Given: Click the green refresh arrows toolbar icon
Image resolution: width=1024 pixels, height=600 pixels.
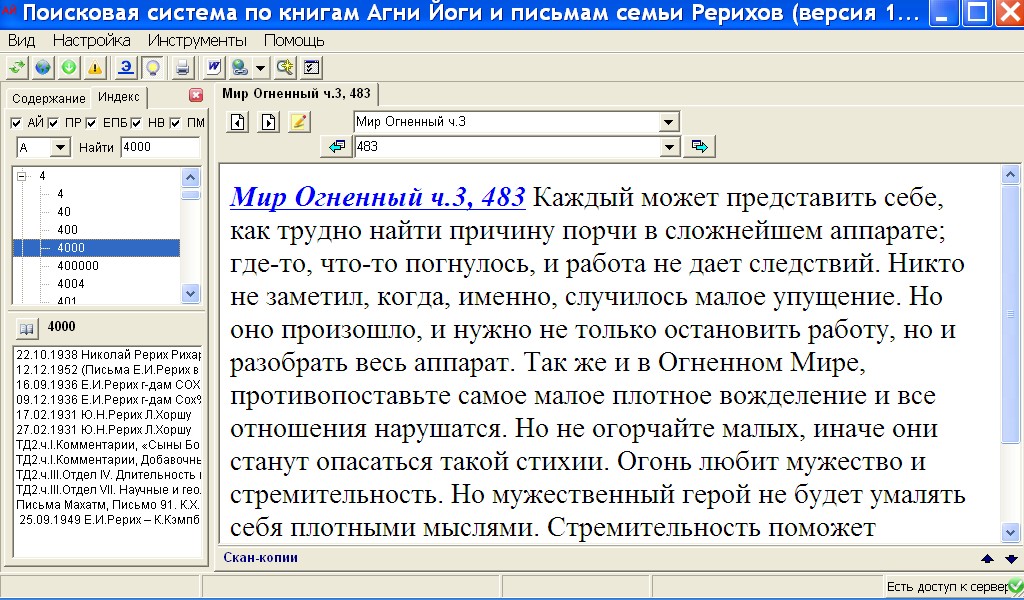Looking at the screenshot, I should coord(17,68).
